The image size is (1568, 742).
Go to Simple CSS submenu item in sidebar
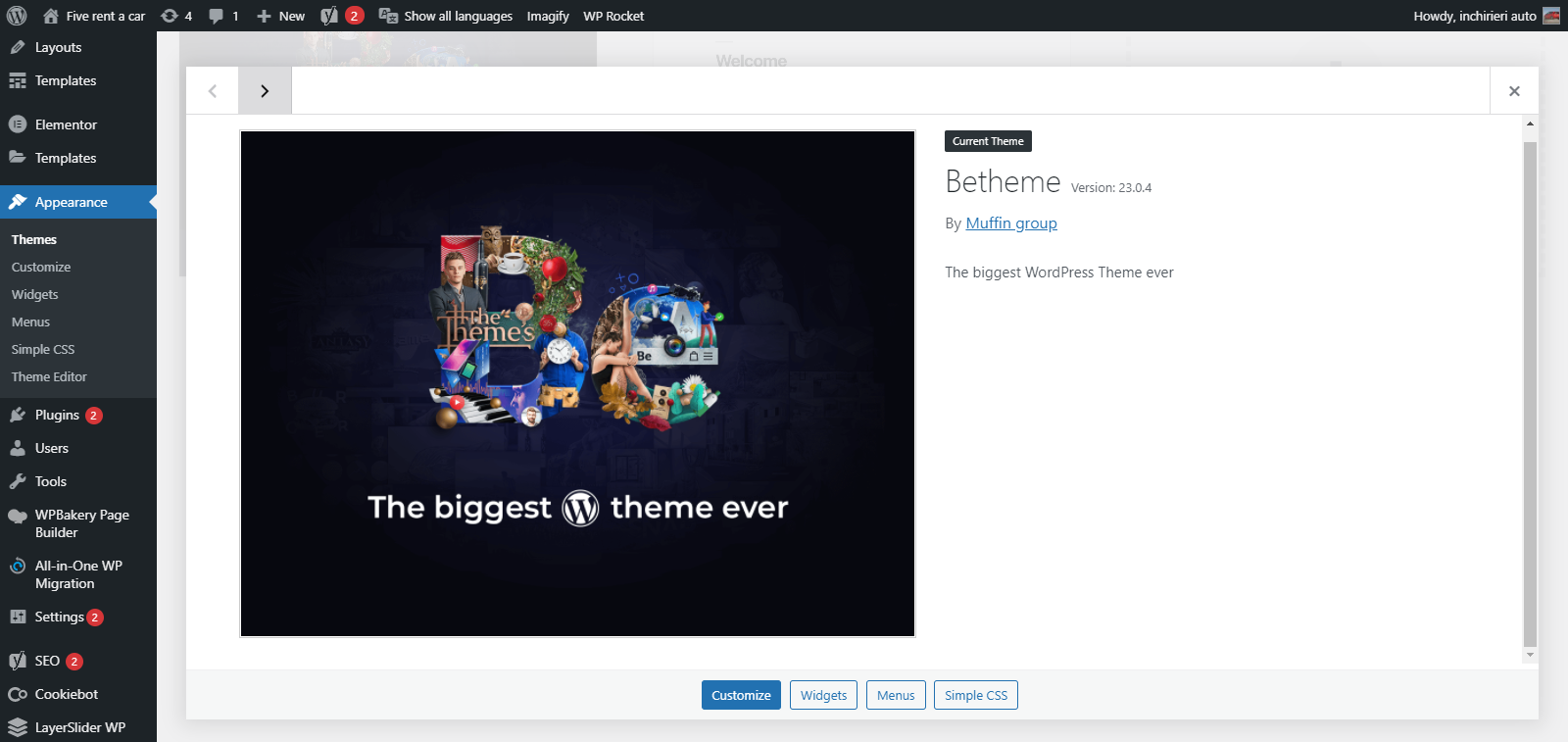(43, 349)
